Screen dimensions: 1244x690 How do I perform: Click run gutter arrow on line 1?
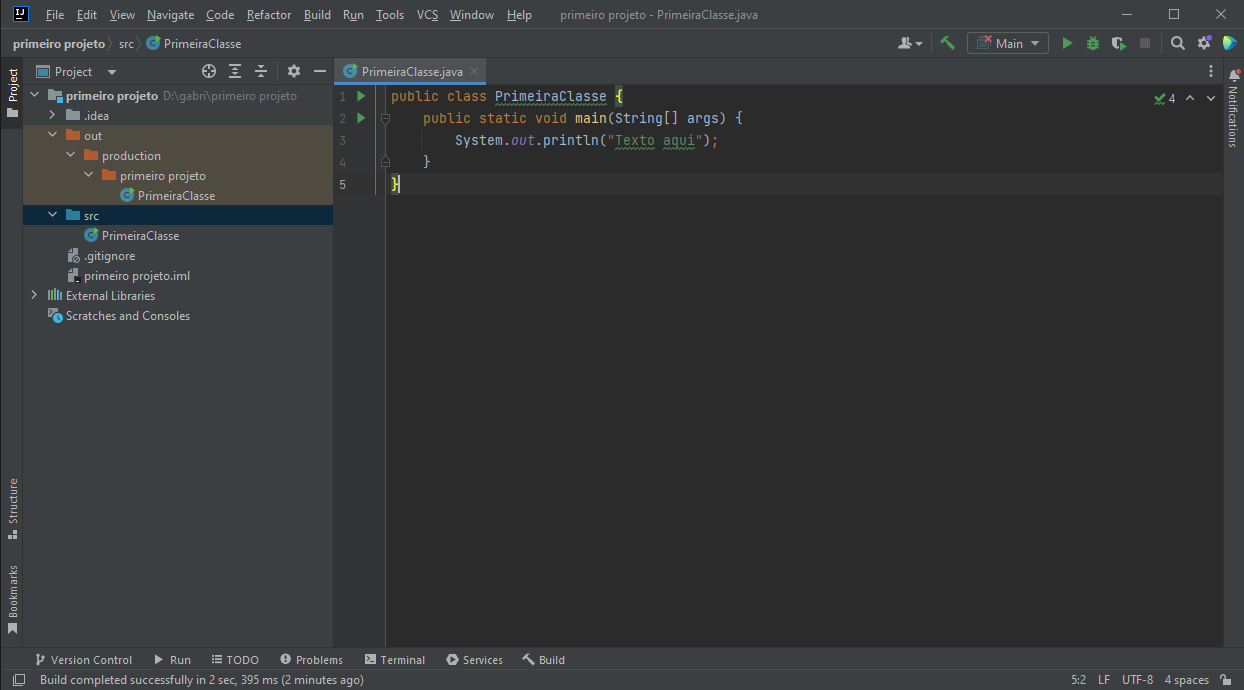coord(362,96)
